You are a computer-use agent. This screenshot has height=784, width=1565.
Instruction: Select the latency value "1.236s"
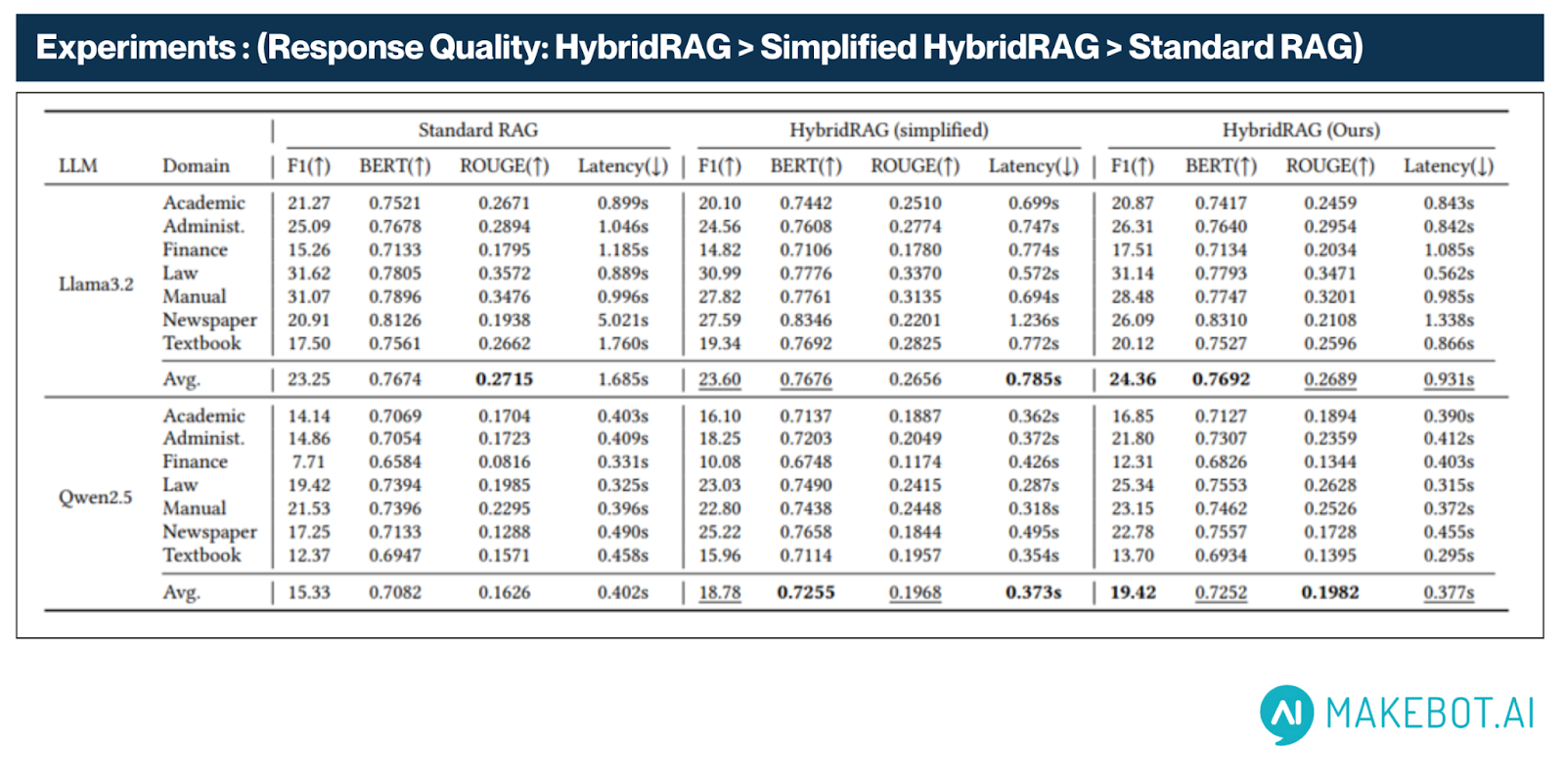click(x=1034, y=321)
